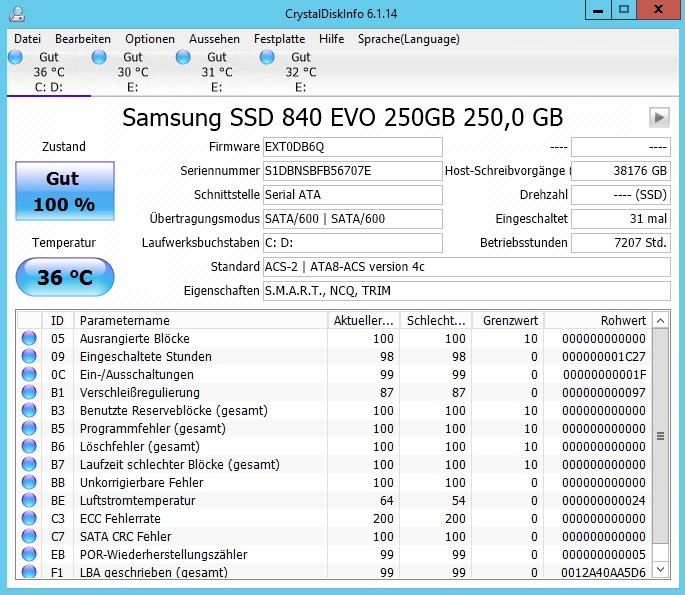Click the Schnittstelle field Serial ATA
Image resolution: width=685 pixels, height=595 pixels.
(353, 195)
